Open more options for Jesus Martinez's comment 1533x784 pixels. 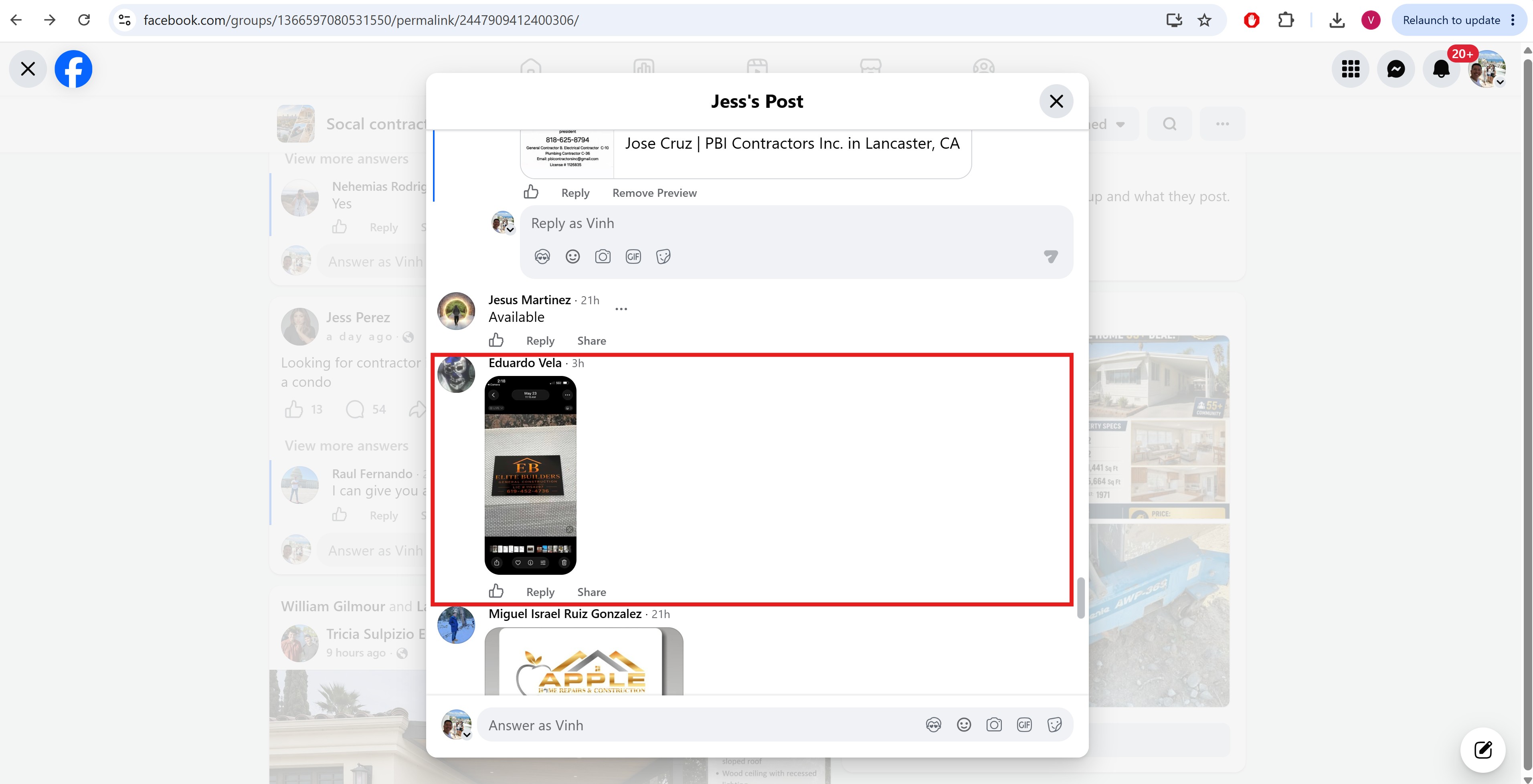(621, 309)
